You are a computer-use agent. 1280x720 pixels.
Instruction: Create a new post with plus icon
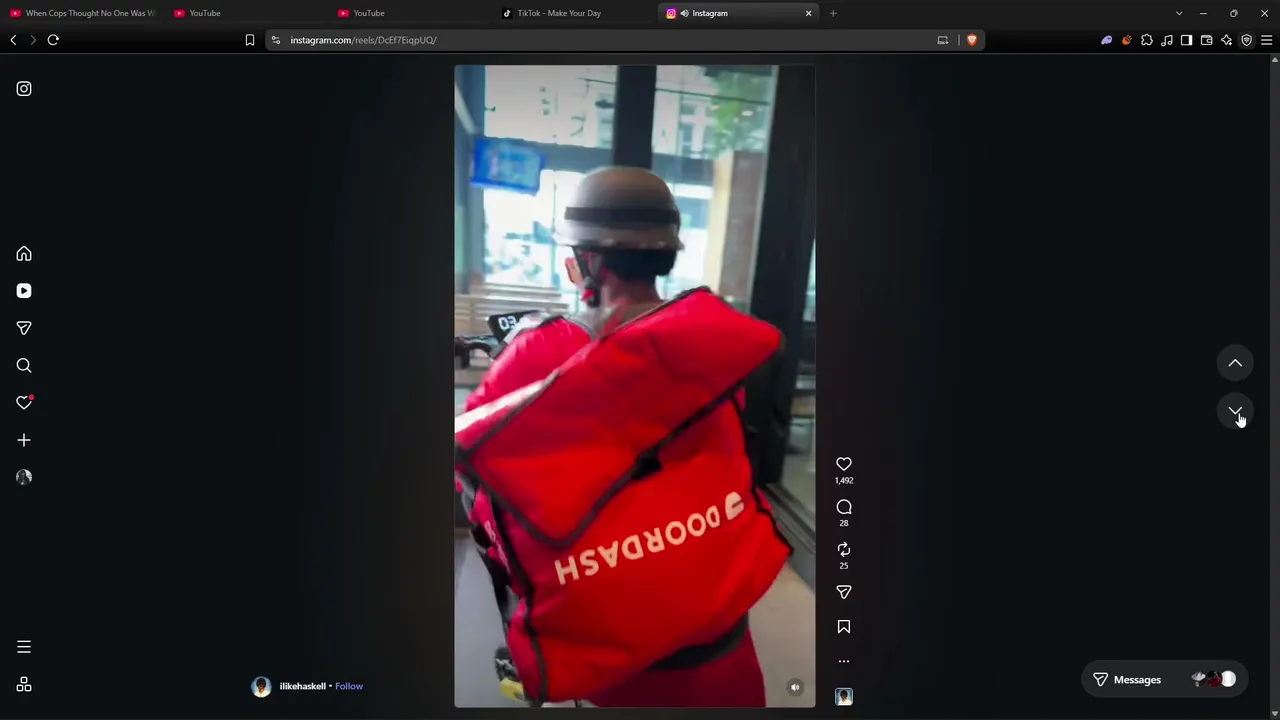(x=24, y=440)
